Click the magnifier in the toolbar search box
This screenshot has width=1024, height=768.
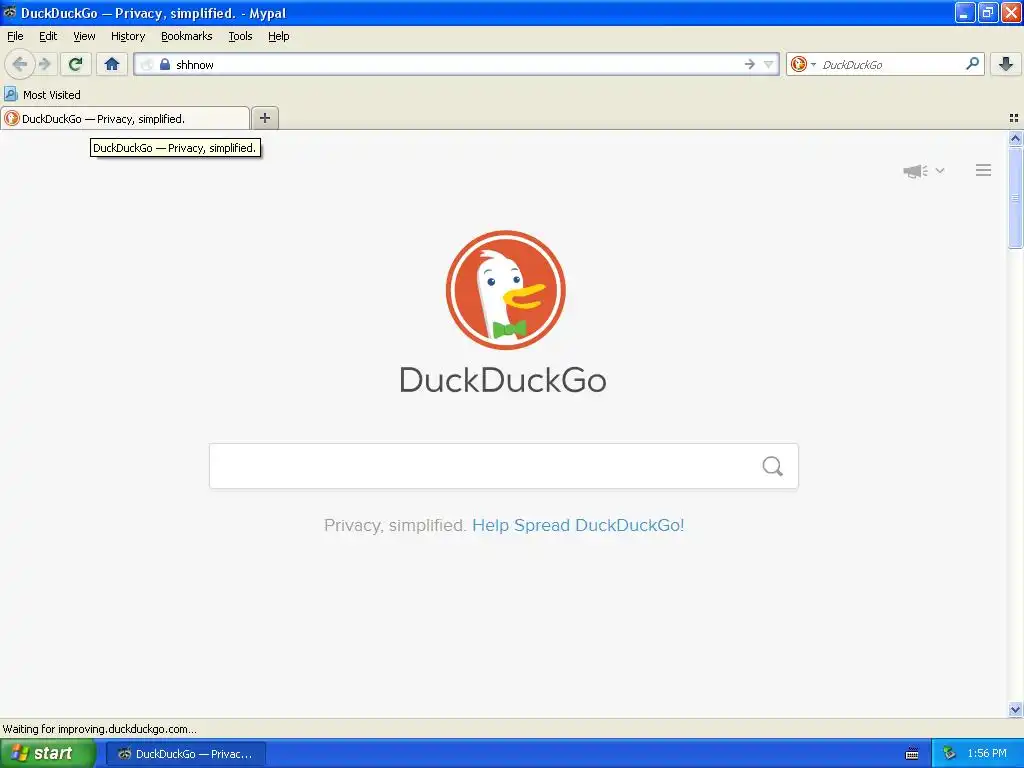tap(972, 63)
